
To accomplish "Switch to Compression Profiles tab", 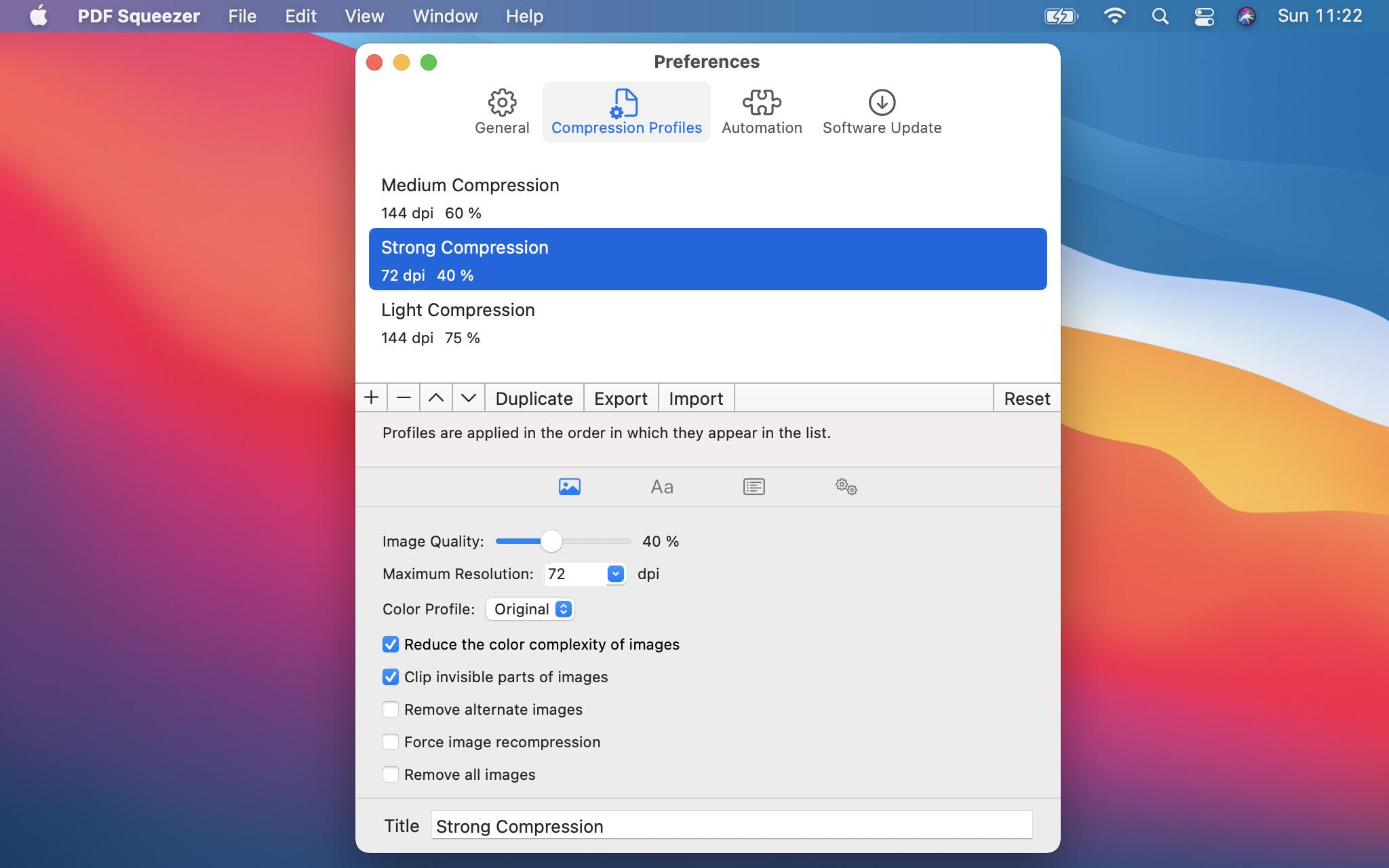I will [x=626, y=112].
